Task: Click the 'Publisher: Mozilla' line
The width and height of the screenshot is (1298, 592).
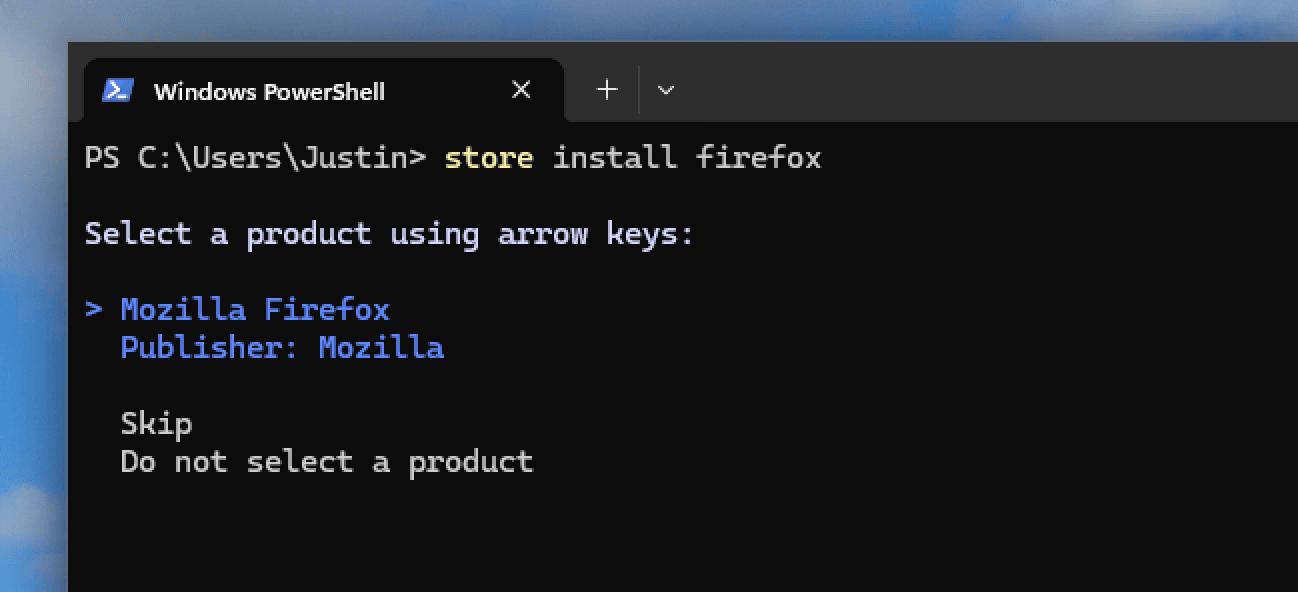Action: 281,348
